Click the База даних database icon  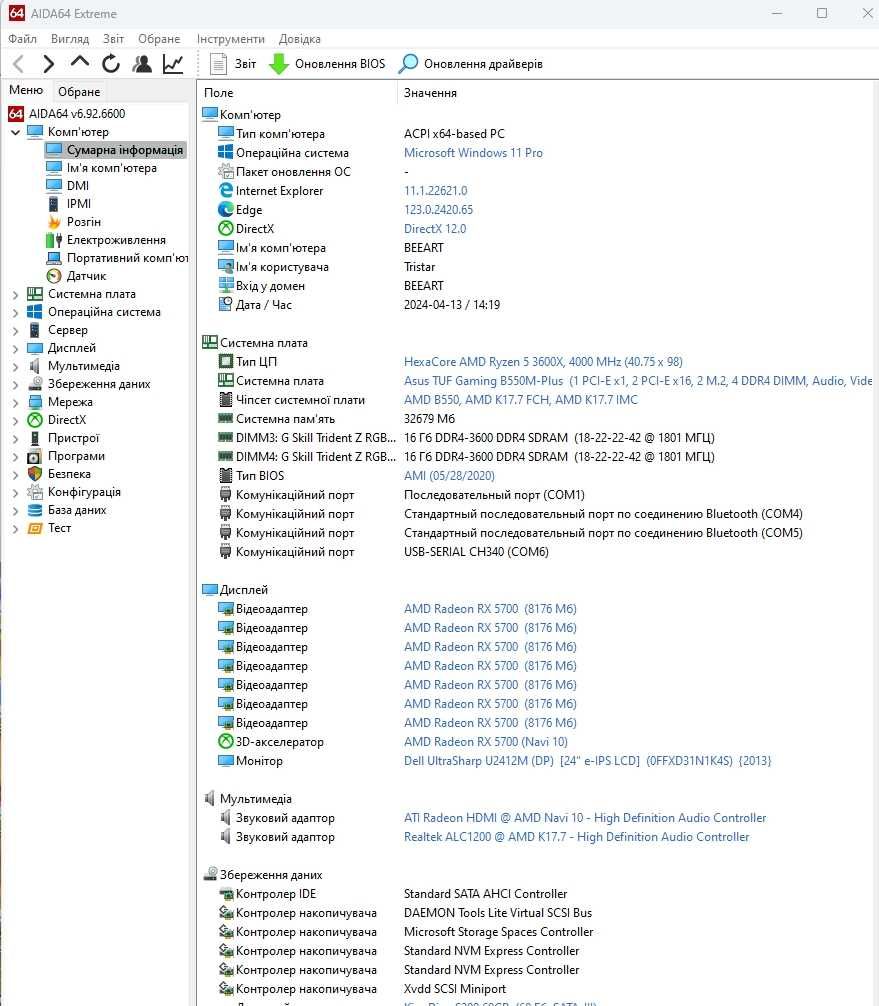click(35, 509)
